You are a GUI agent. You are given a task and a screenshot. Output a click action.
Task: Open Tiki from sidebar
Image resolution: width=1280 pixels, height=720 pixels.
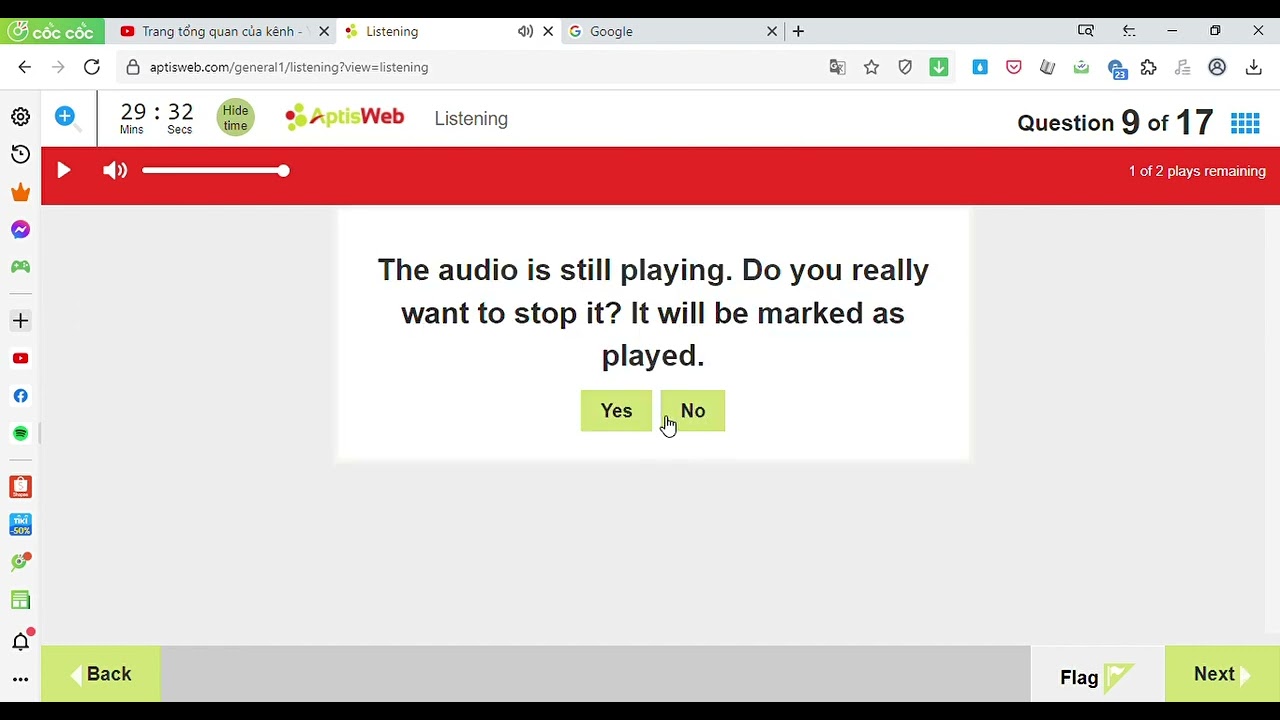pyautogui.click(x=20, y=524)
